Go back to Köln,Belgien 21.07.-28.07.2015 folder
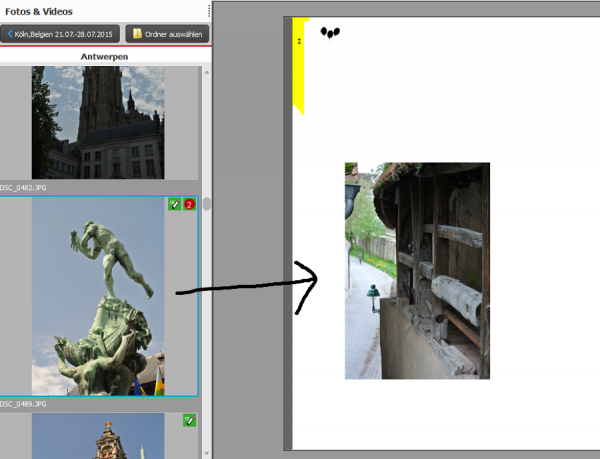 pos(60,34)
